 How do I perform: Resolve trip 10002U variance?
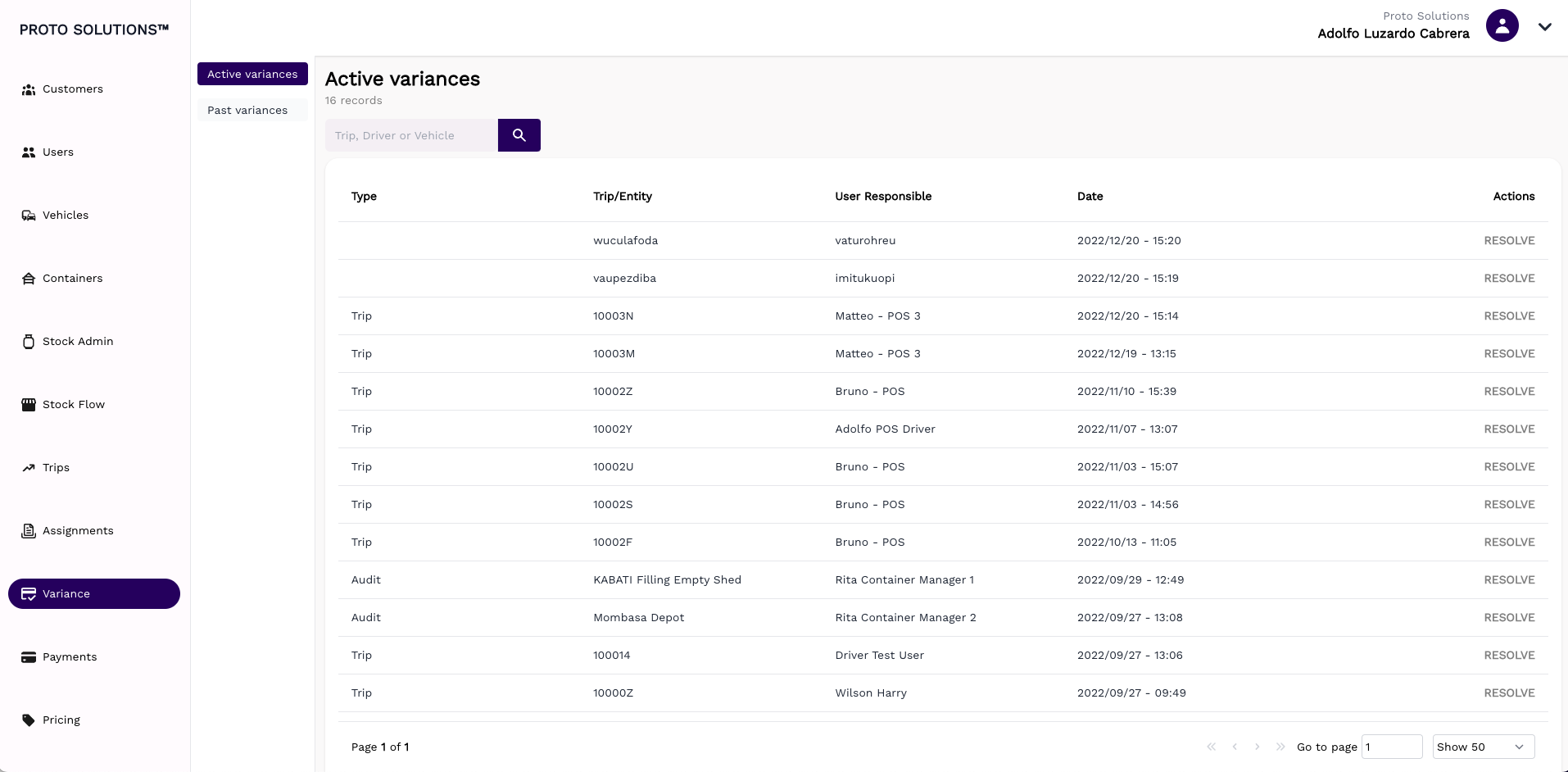[x=1509, y=467]
